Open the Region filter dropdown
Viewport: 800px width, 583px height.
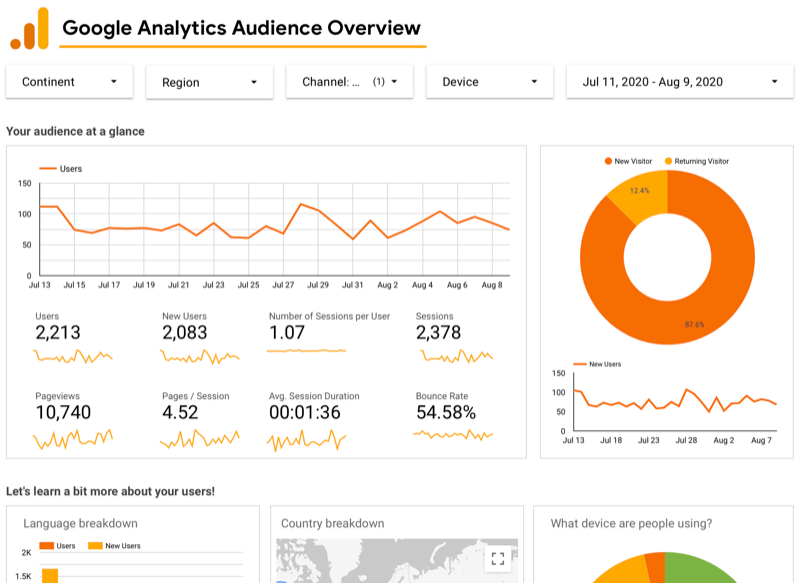click(x=209, y=82)
